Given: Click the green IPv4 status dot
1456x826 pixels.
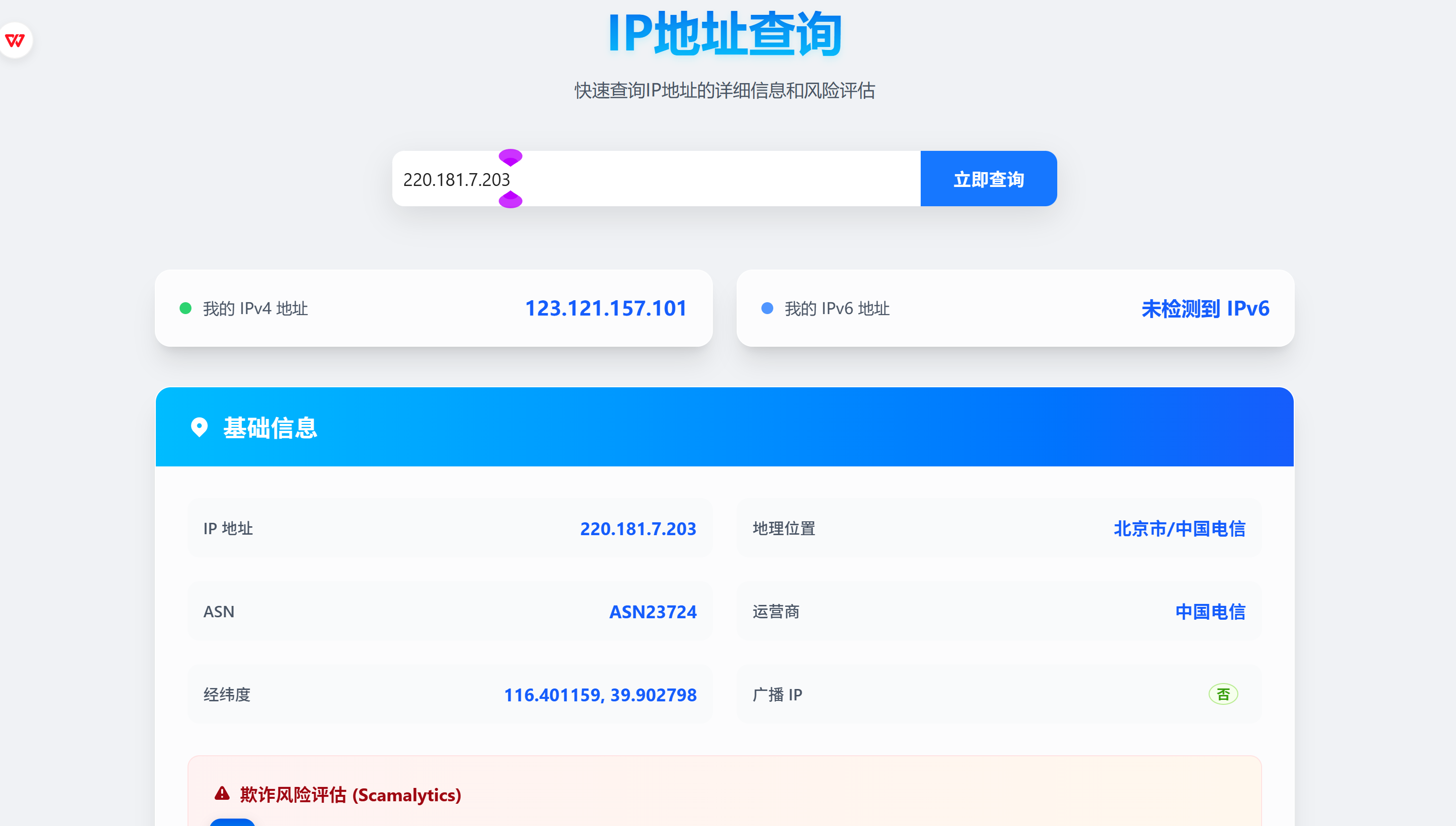Looking at the screenshot, I should point(186,308).
